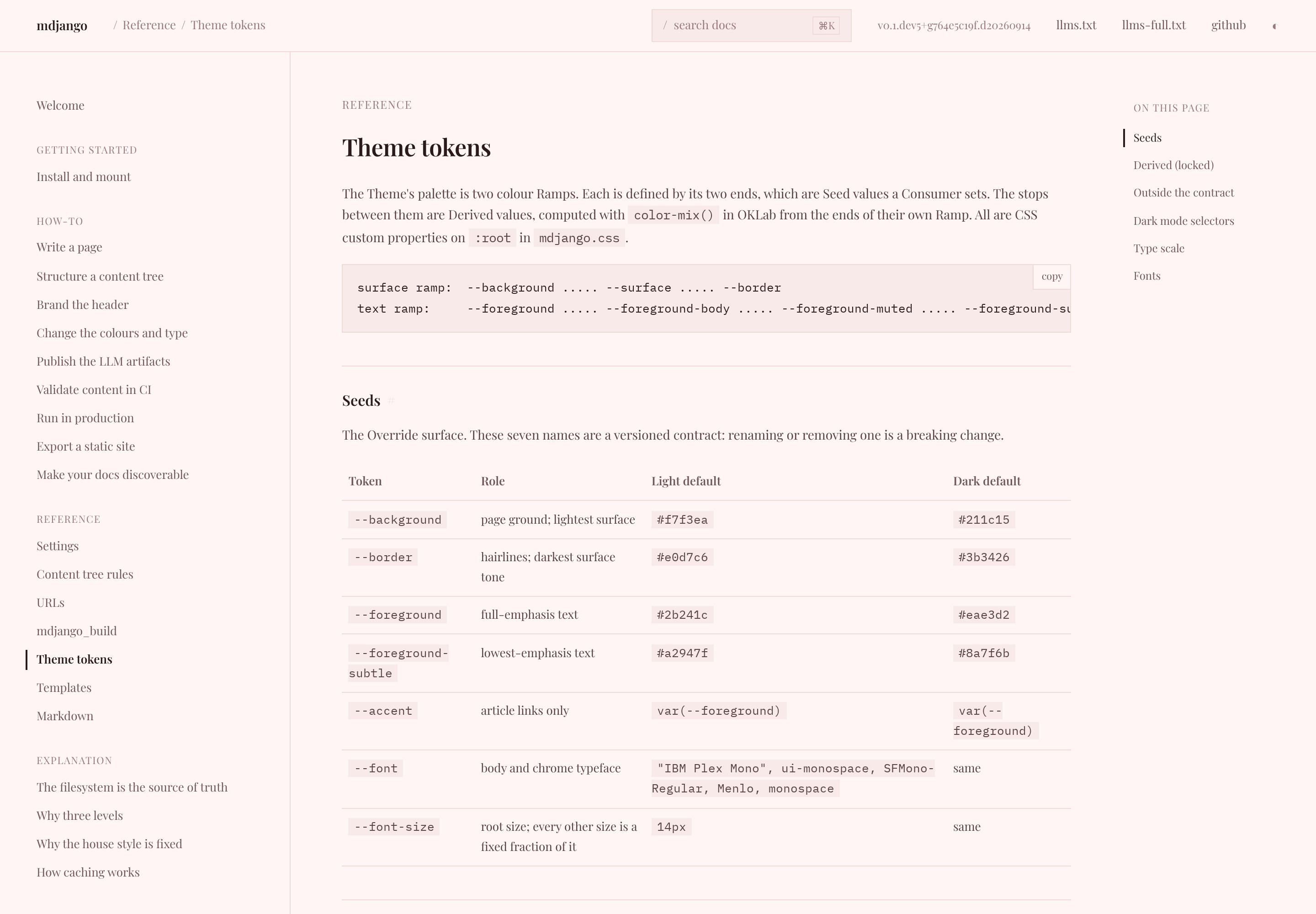This screenshot has width=1316, height=914.
Task: Open the llms.txt link in header
Action: (1076, 25)
